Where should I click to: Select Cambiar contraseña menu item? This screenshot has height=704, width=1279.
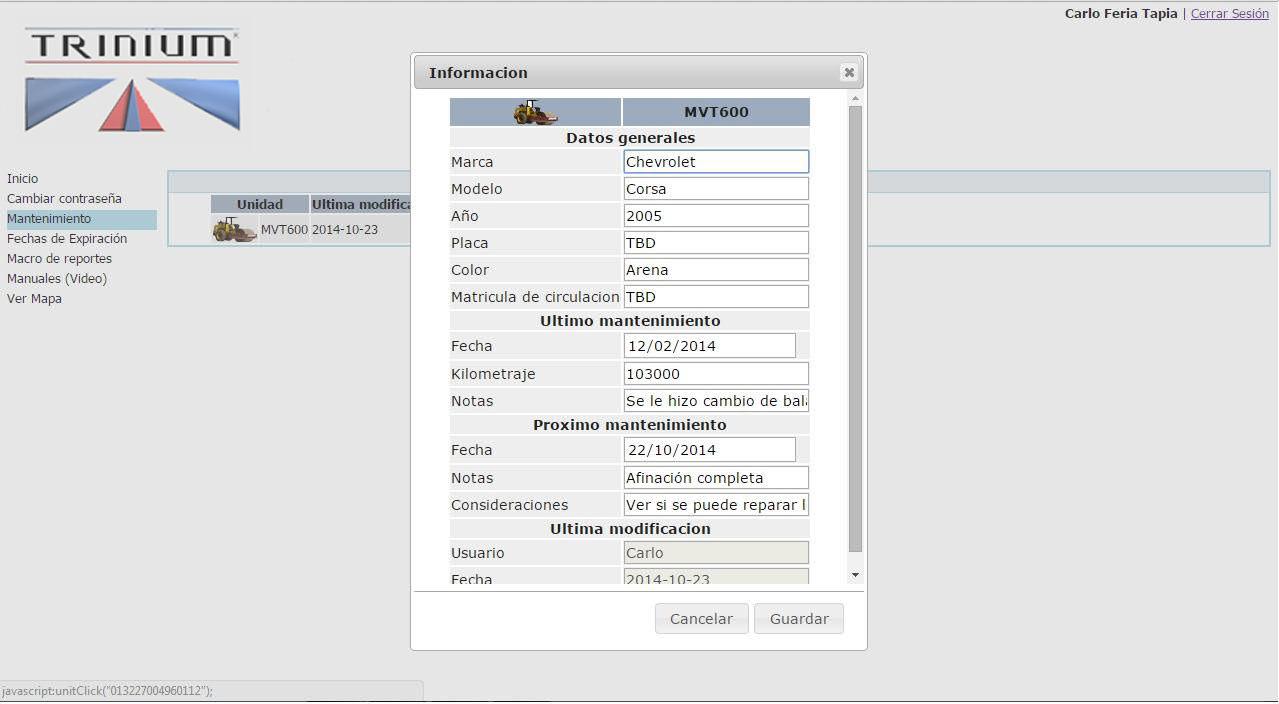pyautogui.click(x=64, y=199)
